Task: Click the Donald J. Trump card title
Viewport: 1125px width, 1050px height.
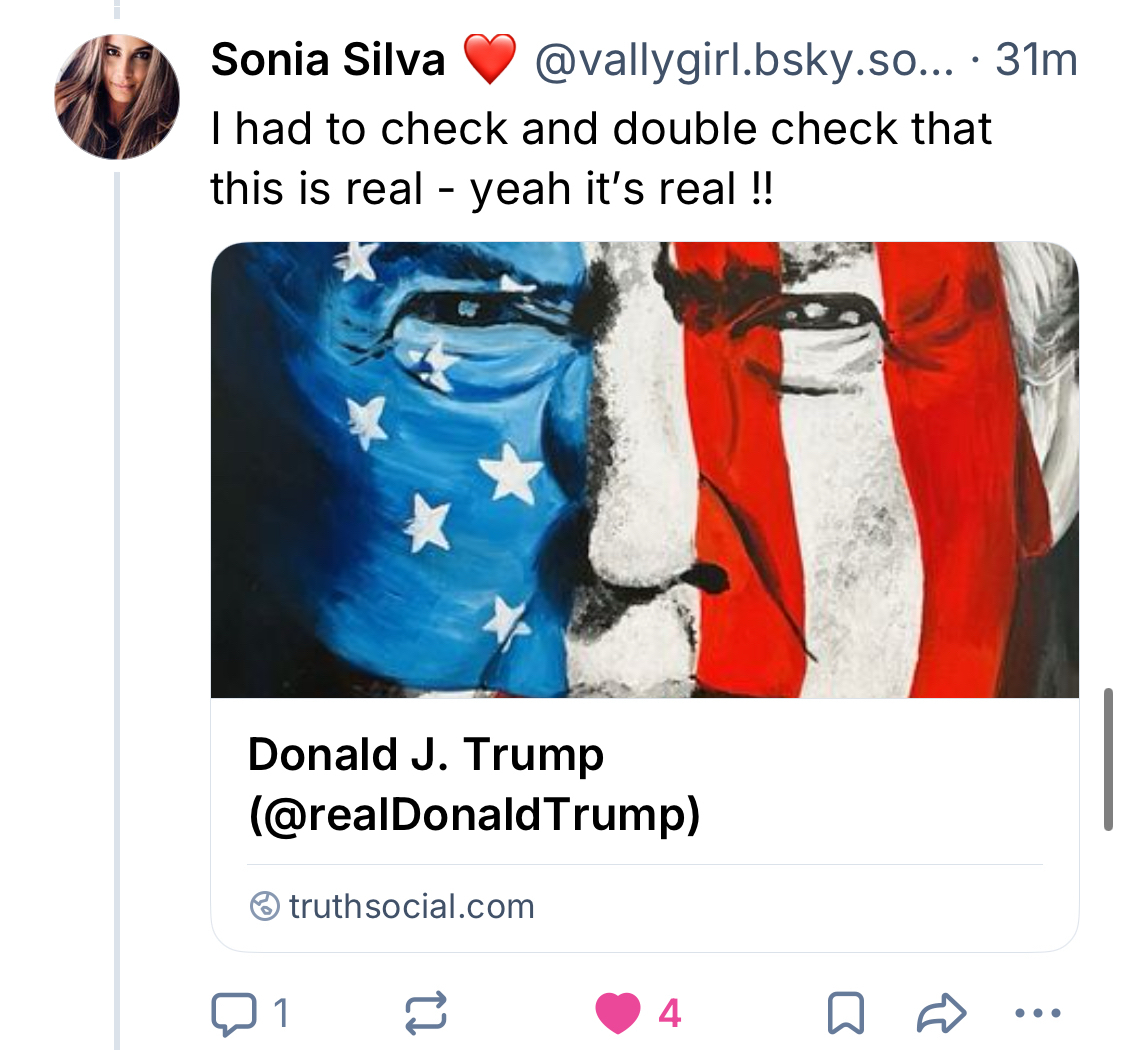Action: click(x=425, y=754)
